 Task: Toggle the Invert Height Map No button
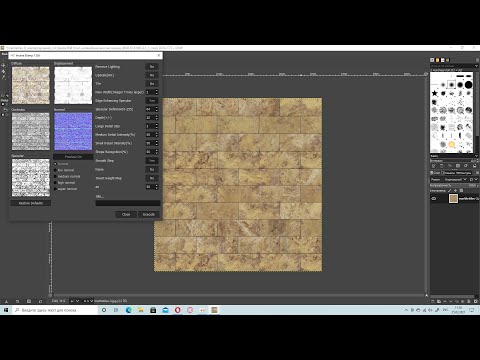tap(152, 178)
